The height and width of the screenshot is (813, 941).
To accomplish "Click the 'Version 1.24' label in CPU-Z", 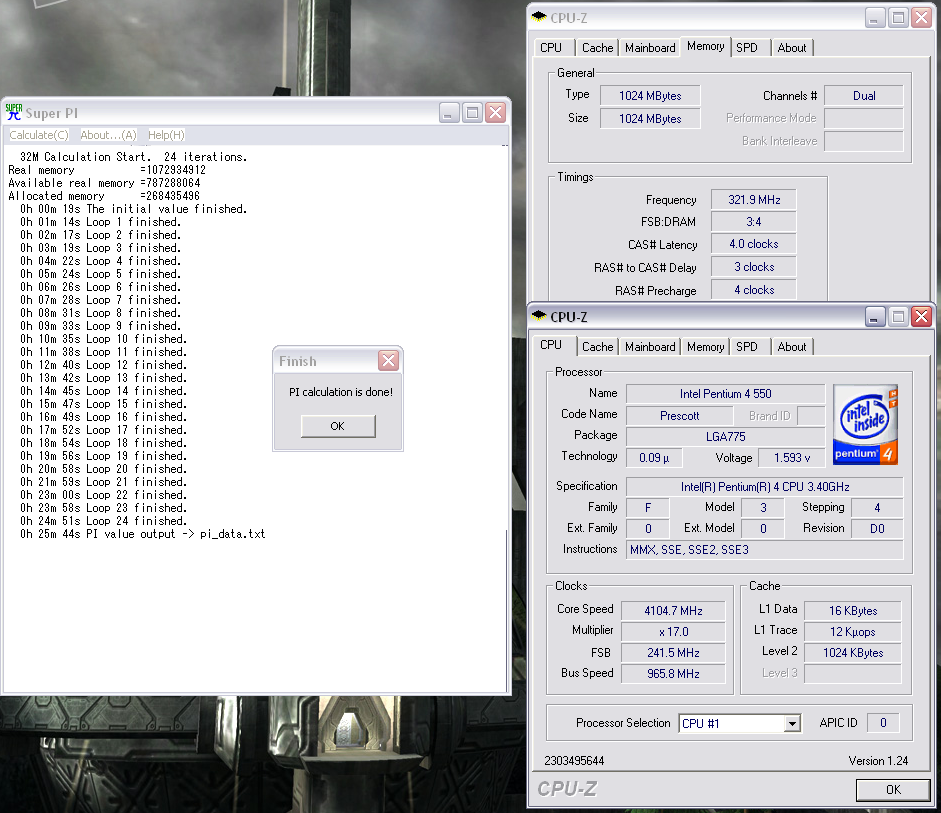I will point(878,761).
